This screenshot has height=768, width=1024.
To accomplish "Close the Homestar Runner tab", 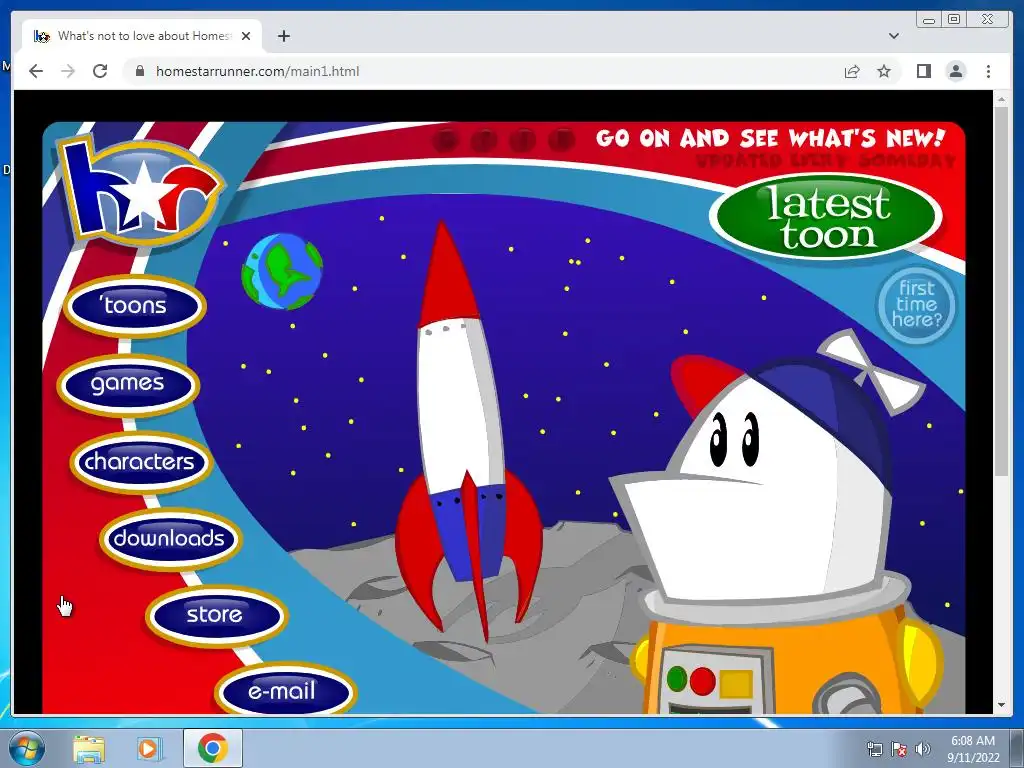I will click(246, 36).
